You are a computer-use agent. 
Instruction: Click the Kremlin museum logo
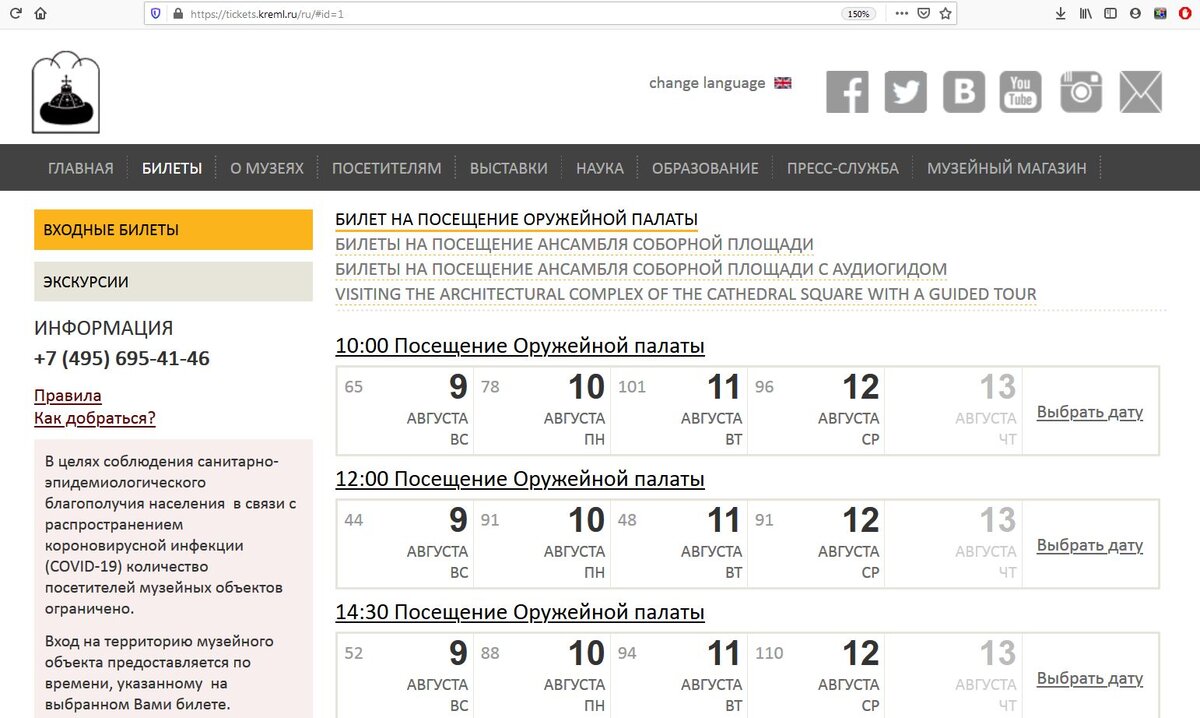pyautogui.click(x=66, y=92)
